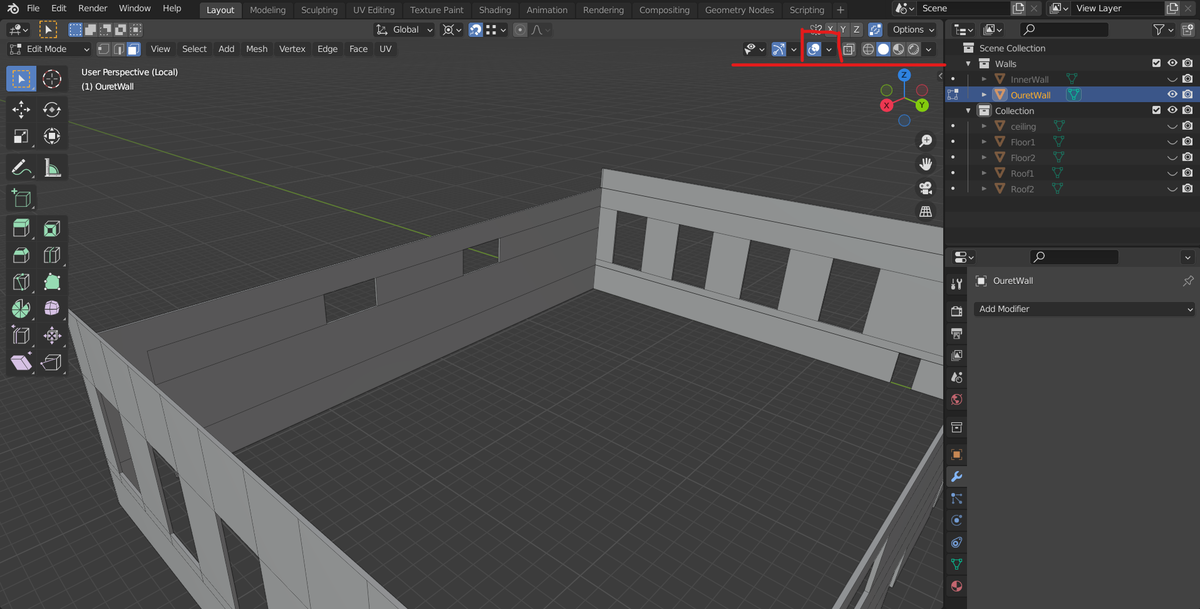Switch to wireframe viewport shading
Image resolution: width=1200 pixels, height=609 pixels.
click(x=868, y=49)
